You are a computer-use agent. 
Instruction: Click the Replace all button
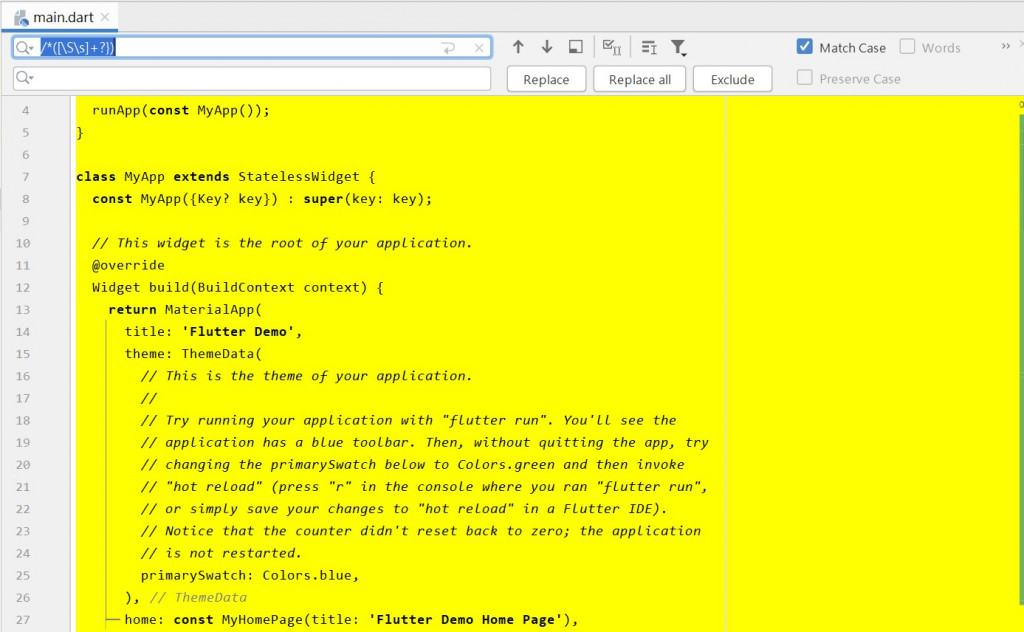[639, 79]
